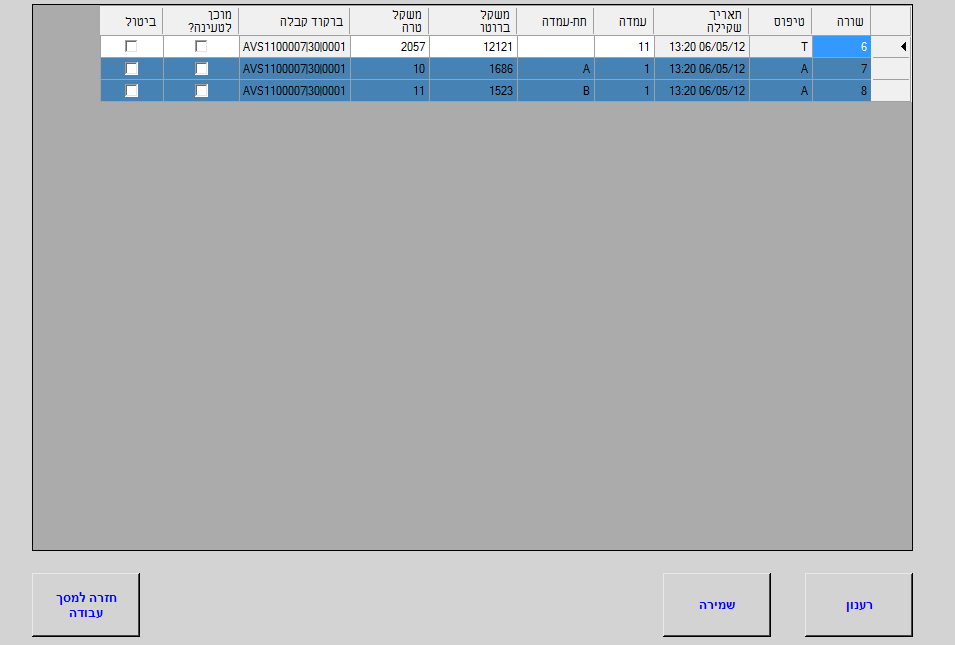Select row number cell 7
Viewport: 955px width, 645px height.
click(x=842, y=69)
